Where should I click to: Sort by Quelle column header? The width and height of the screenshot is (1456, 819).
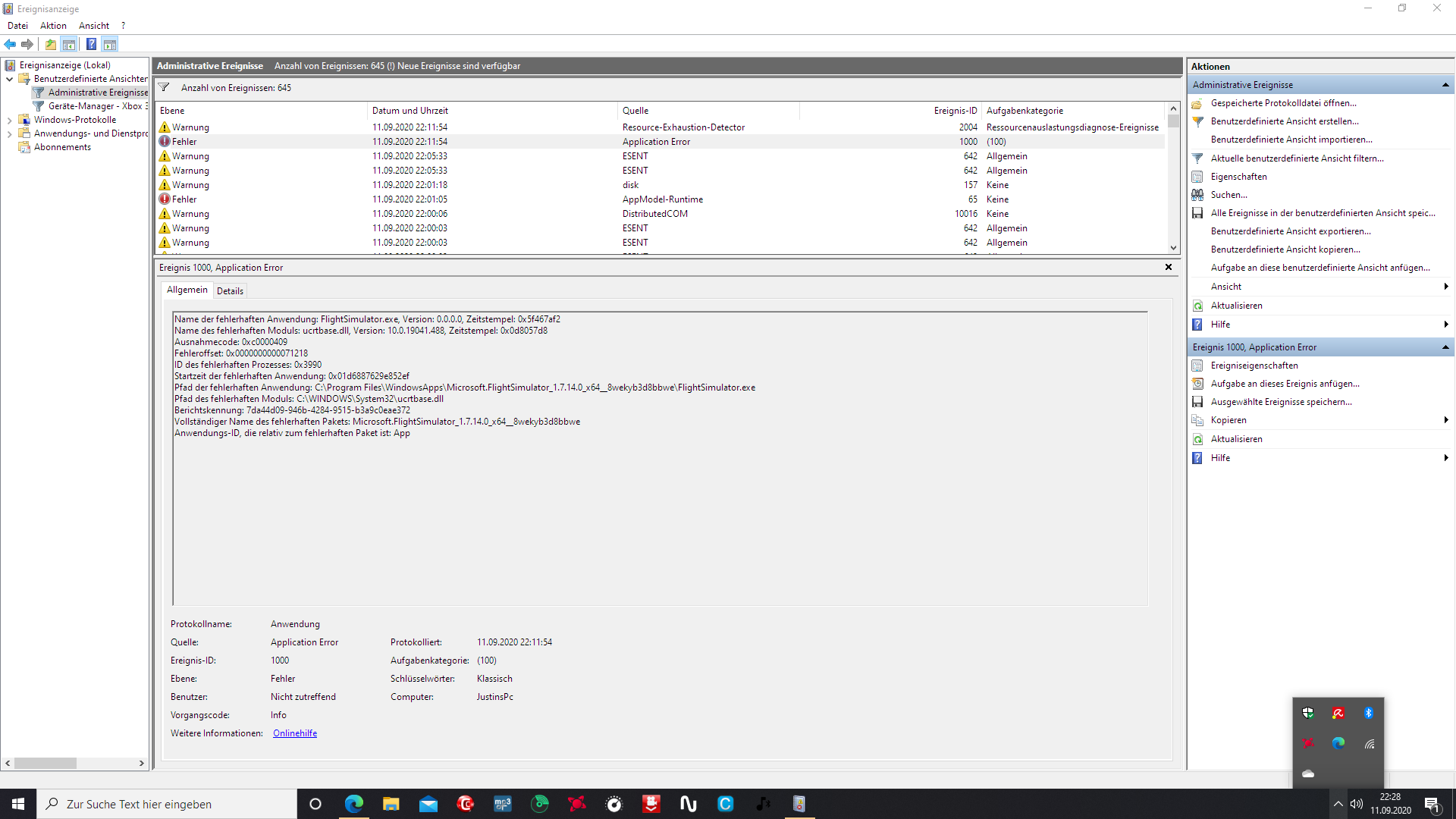[x=708, y=111]
